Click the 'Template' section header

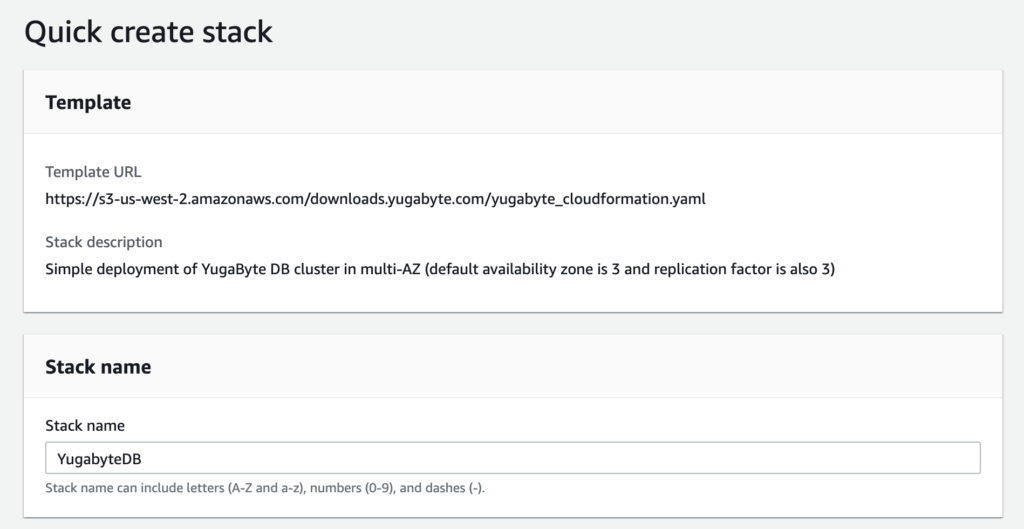[x=88, y=103]
